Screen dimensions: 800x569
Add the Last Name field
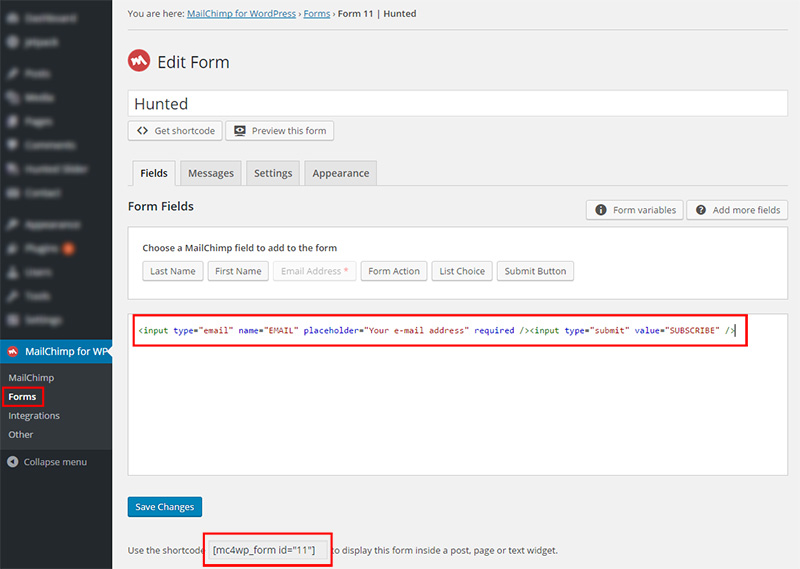pyautogui.click(x=173, y=271)
